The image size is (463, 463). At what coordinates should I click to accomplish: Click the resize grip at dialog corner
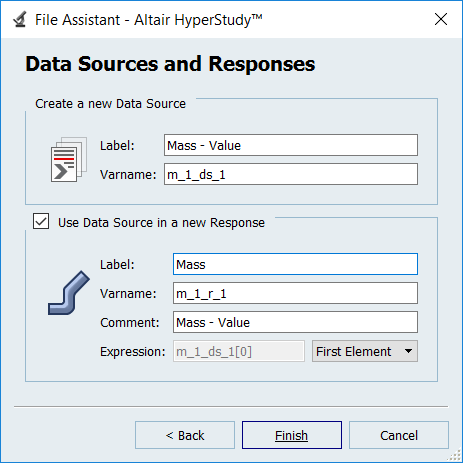tap(454, 455)
